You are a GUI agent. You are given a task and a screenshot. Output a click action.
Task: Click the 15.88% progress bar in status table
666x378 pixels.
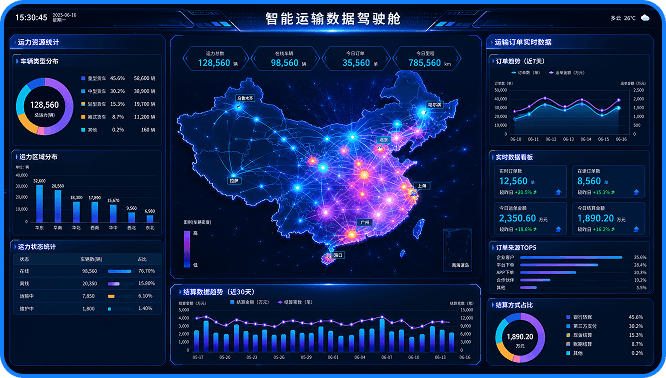pos(114,283)
